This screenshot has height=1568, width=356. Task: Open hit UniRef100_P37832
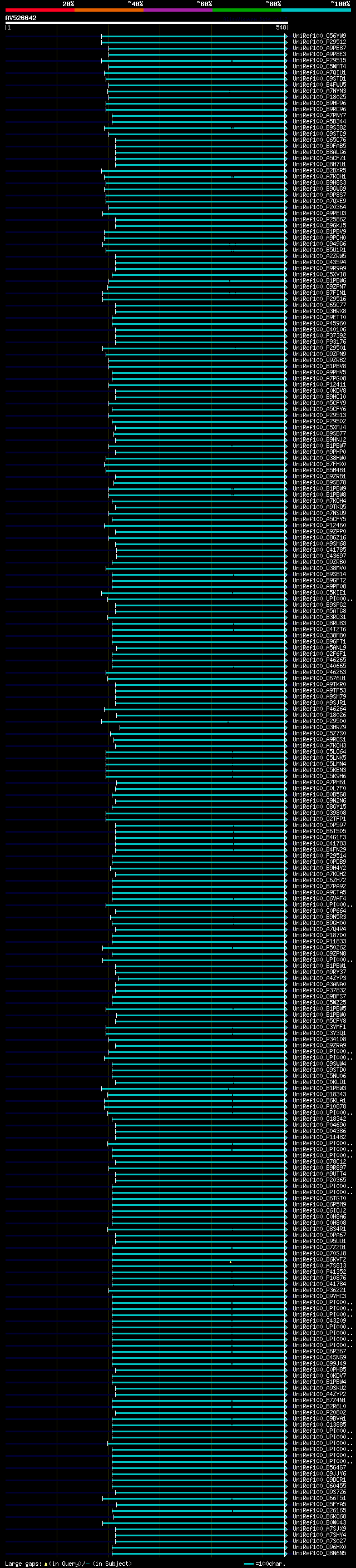[x=319, y=990]
